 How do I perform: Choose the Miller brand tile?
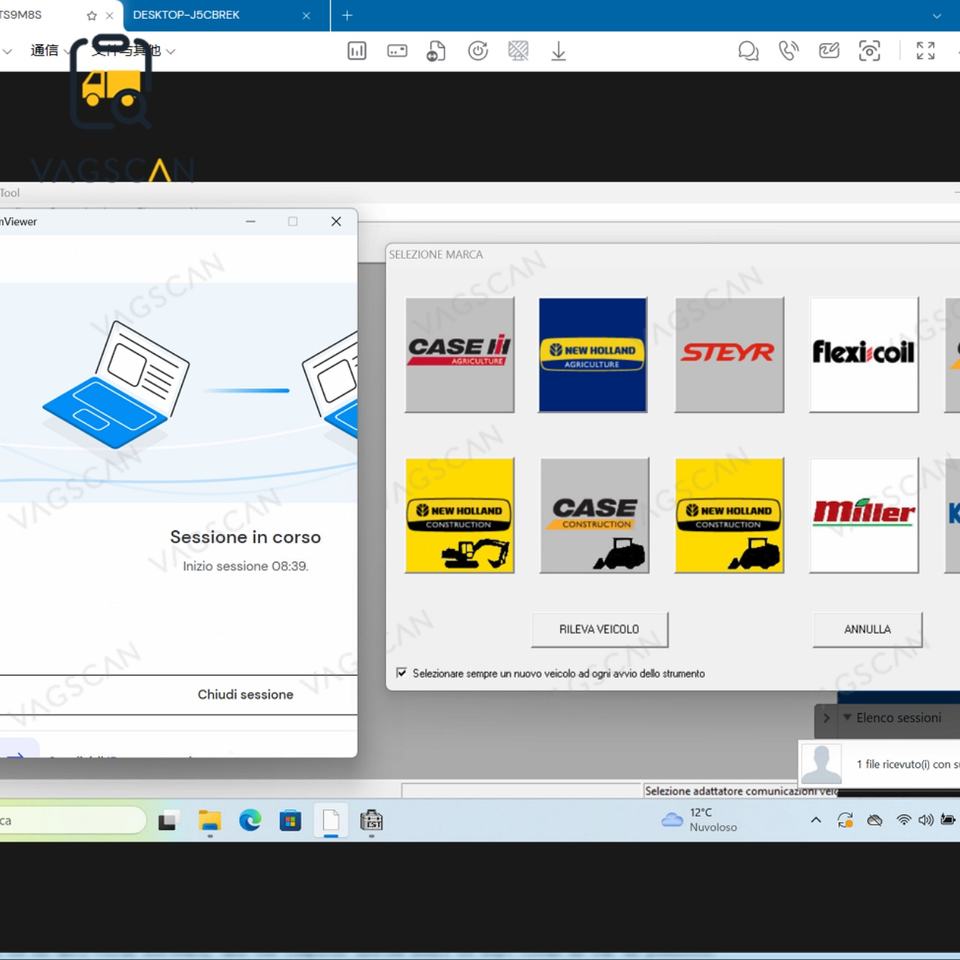(x=863, y=516)
